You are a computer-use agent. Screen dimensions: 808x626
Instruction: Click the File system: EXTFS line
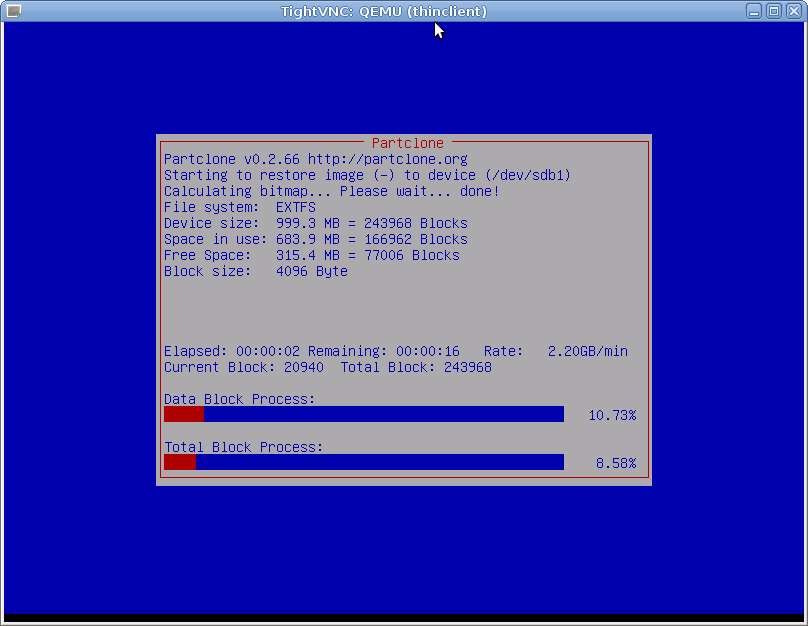click(240, 208)
